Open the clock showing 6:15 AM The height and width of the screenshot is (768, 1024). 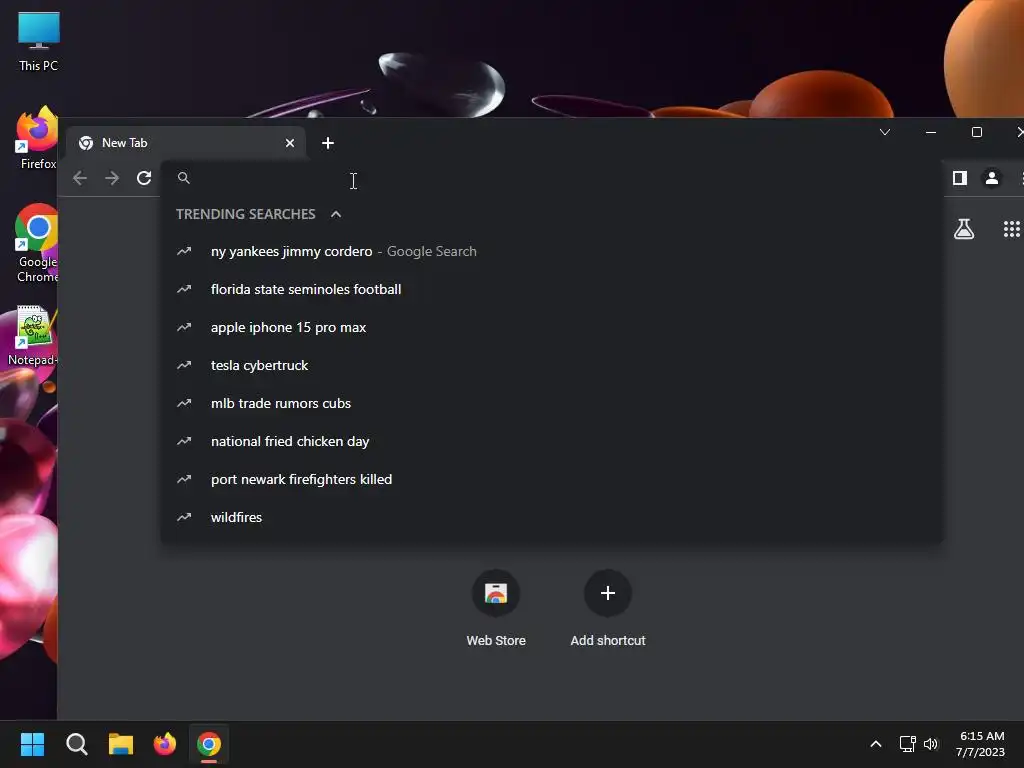[x=981, y=744]
